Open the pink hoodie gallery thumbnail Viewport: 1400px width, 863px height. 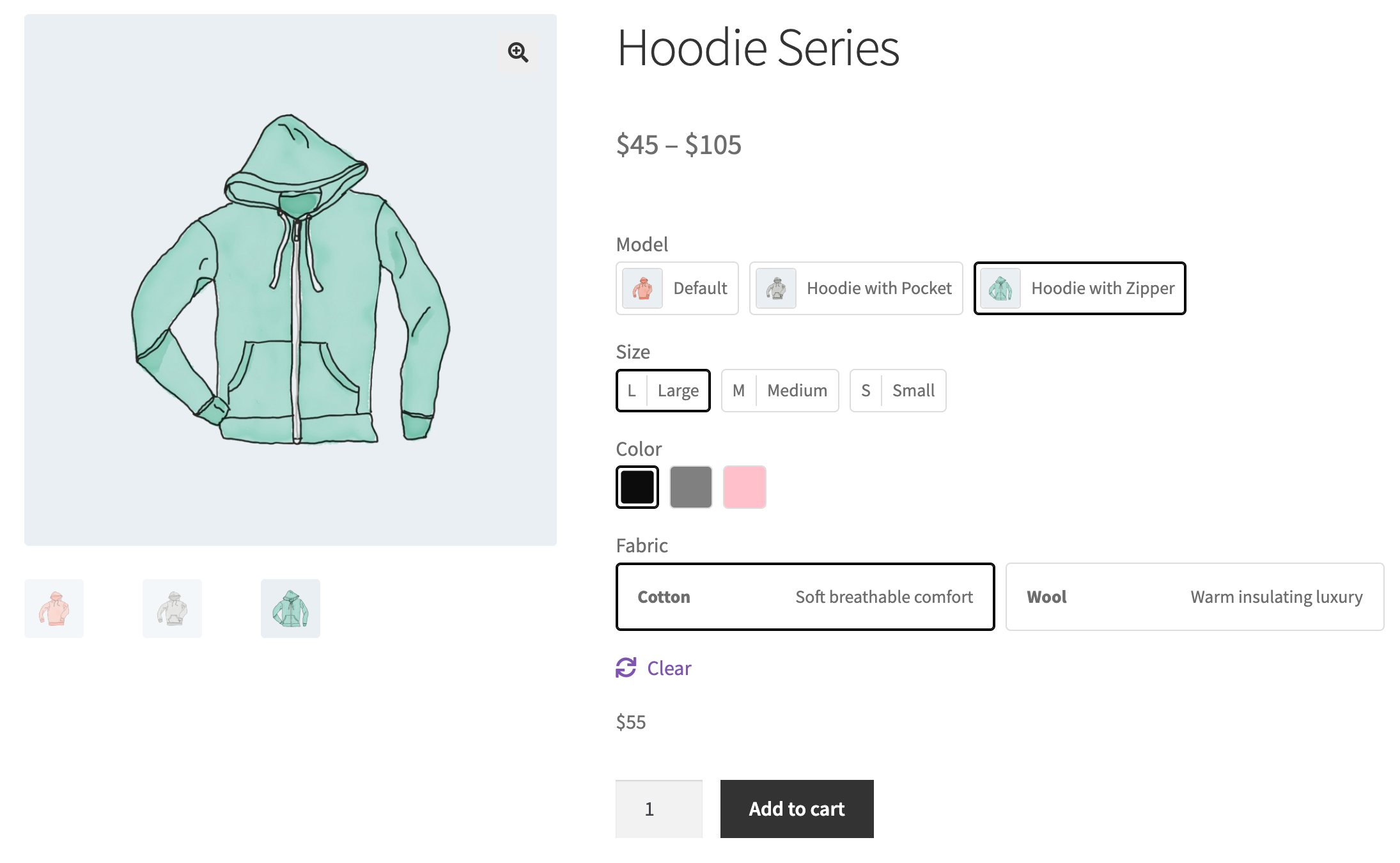click(54, 608)
